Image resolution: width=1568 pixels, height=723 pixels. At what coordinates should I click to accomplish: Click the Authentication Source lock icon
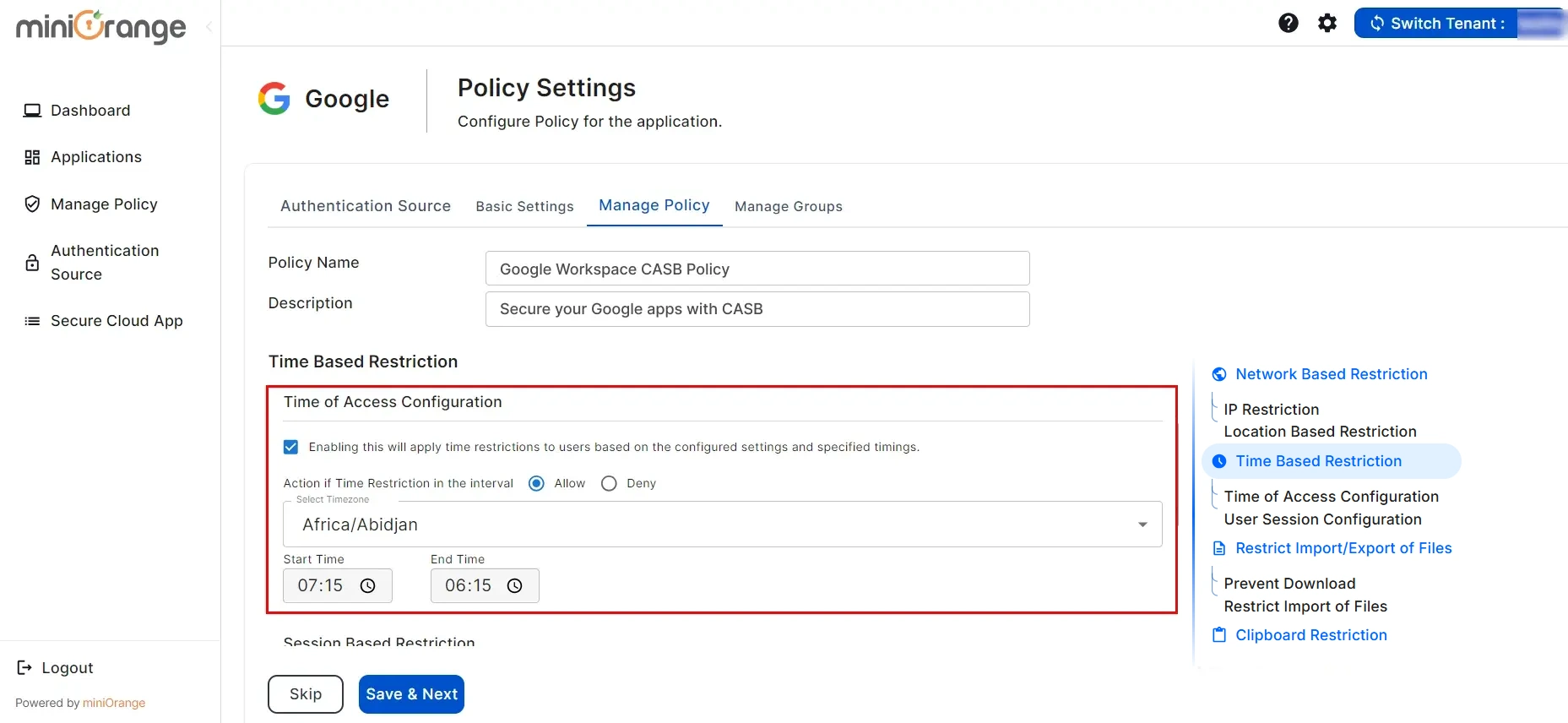[x=32, y=263]
